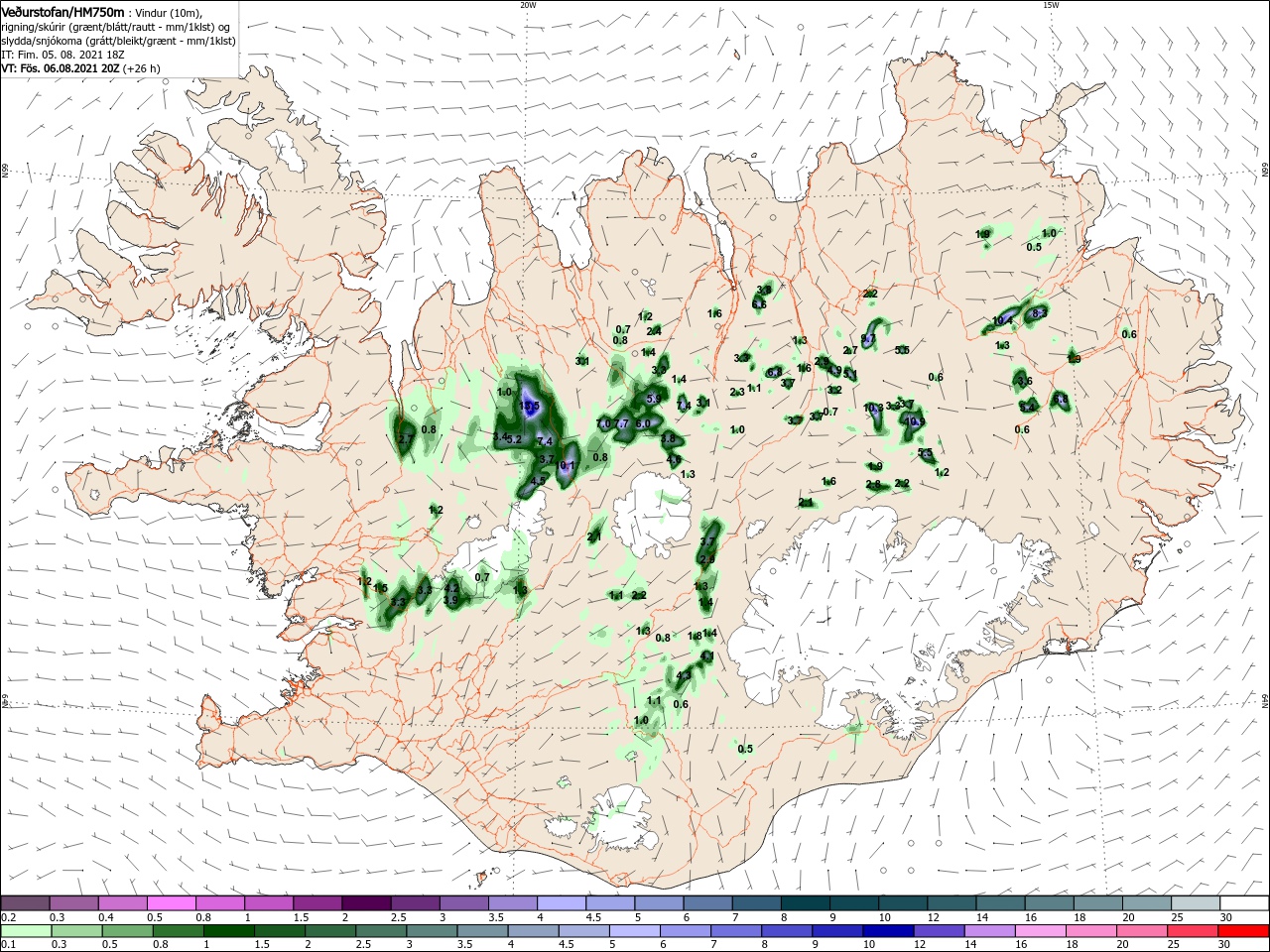Click the top-row legend swatch starting at 6

click(707, 903)
